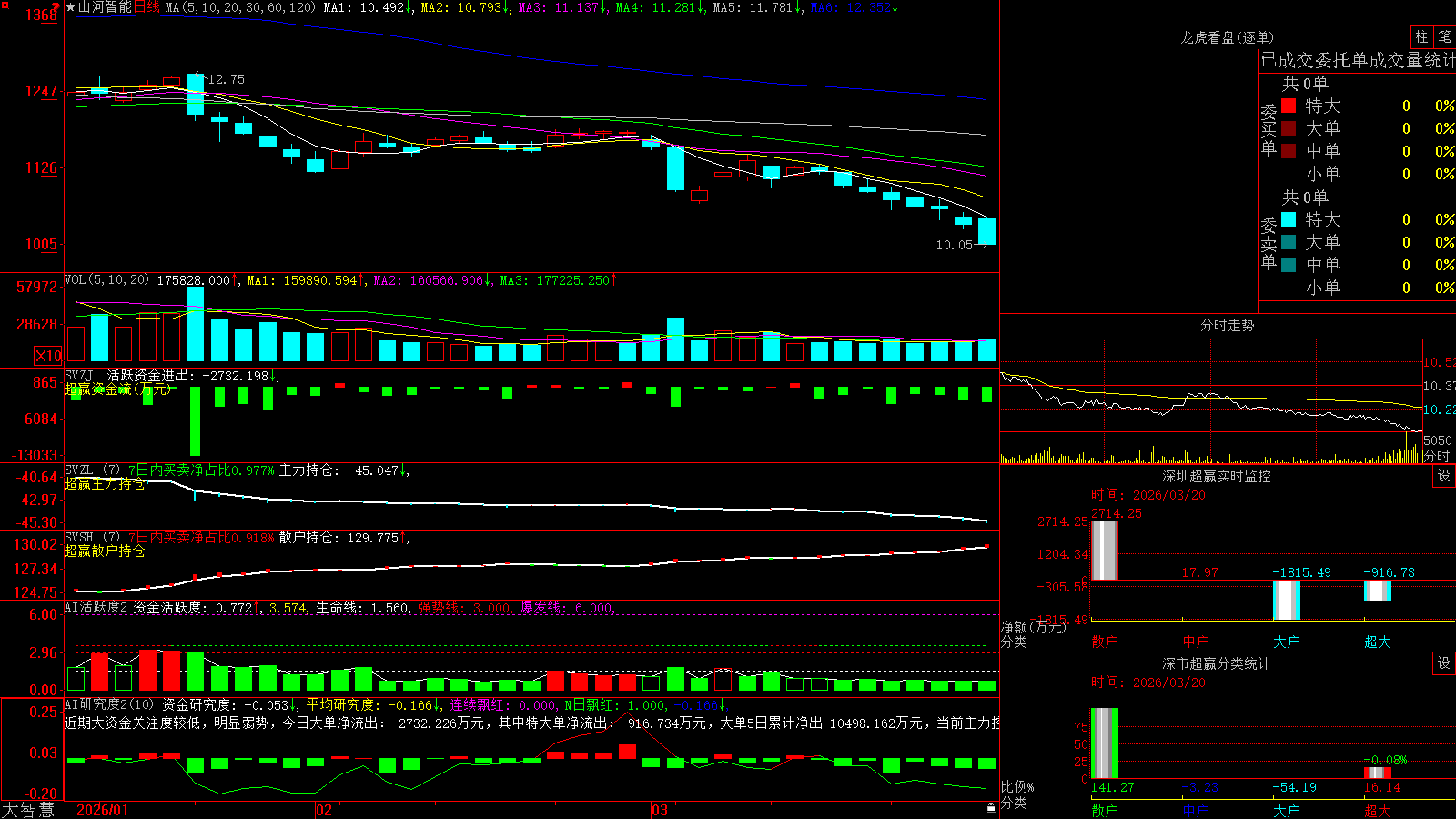Click the -916.73 超大 bar in real-time monitor
Viewport: 1456px width, 819px height.
click(1378, 591)
